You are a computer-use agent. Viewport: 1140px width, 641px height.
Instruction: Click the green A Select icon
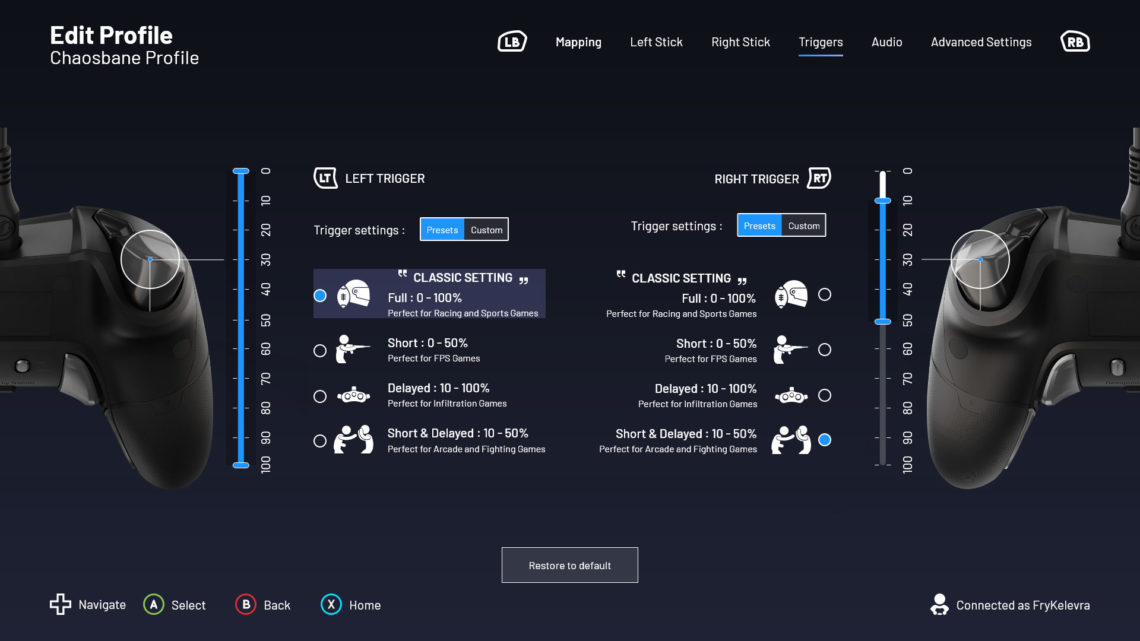click(x=153, y=604)
